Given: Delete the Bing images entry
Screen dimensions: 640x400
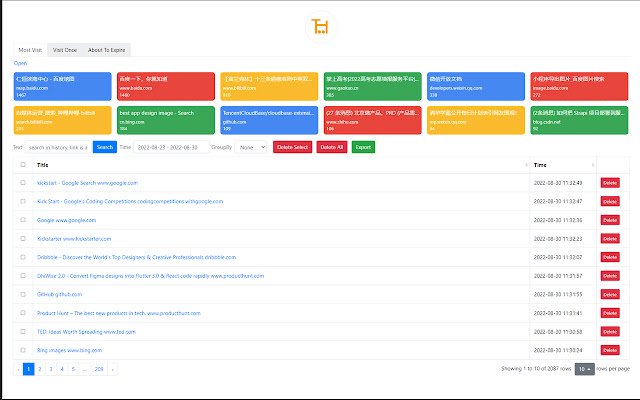Looking at the screenshot, I should click(x=610, y=350).
